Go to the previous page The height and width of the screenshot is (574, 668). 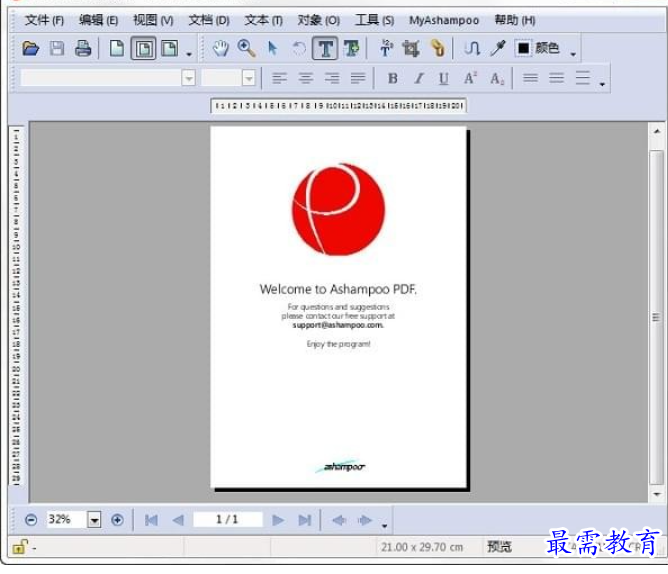coord(178,520)
